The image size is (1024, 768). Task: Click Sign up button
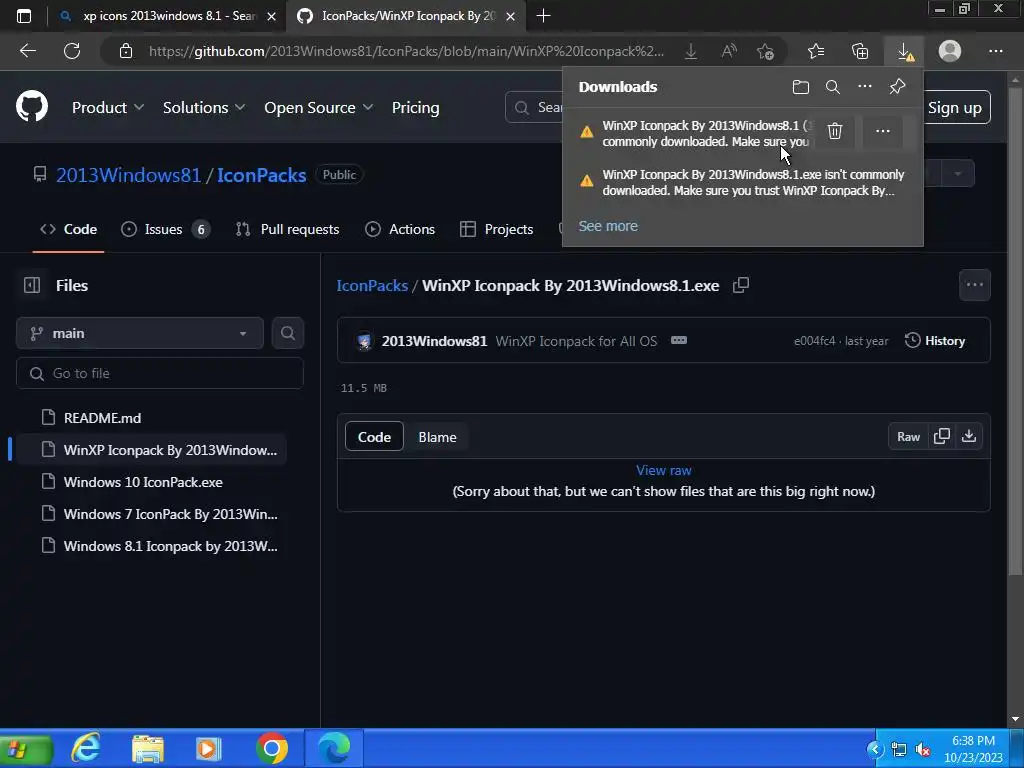[x=955, y=108]
